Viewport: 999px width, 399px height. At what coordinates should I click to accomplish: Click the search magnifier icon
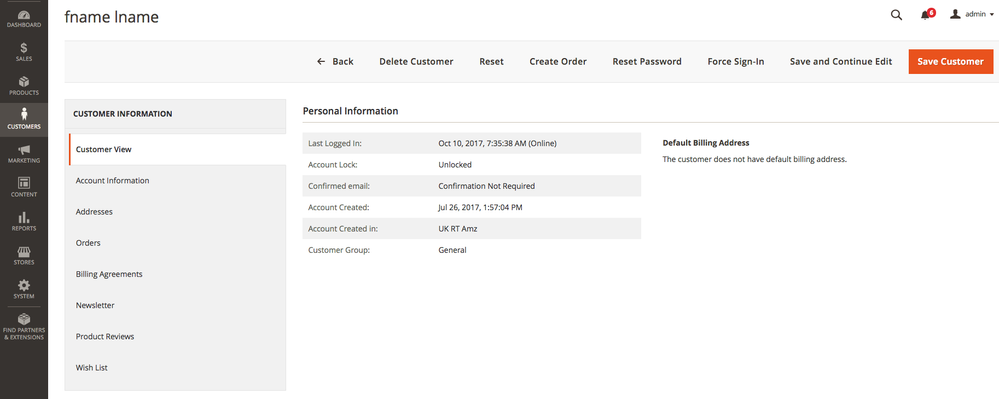coord(896,15)
